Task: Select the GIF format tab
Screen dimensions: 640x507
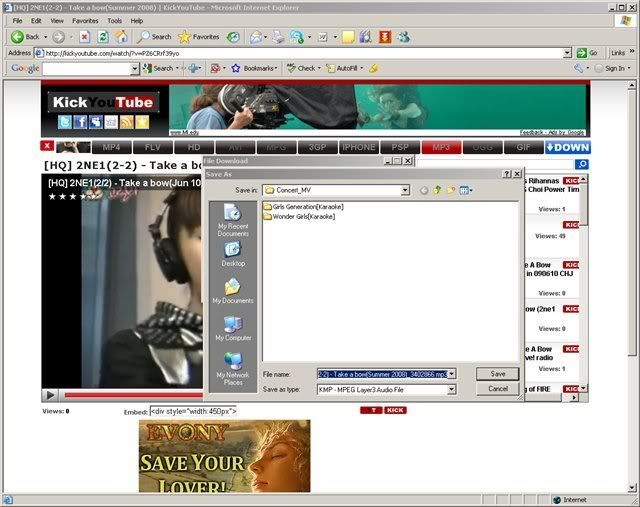Action: tap(524, 147)
